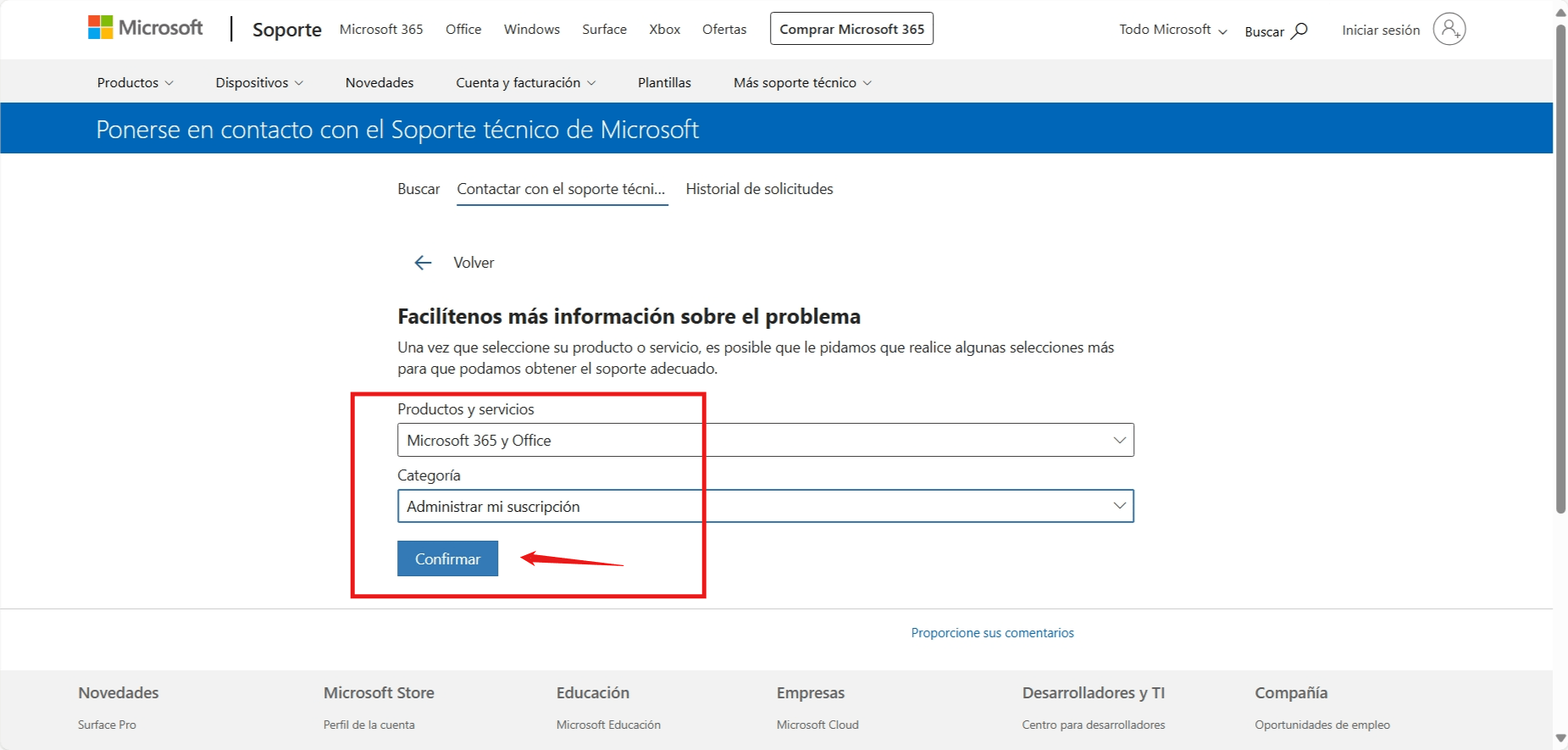Click the 'Microsoft Store' footer heading
This screenshot has width=1568, height=750.
point(379,693)
